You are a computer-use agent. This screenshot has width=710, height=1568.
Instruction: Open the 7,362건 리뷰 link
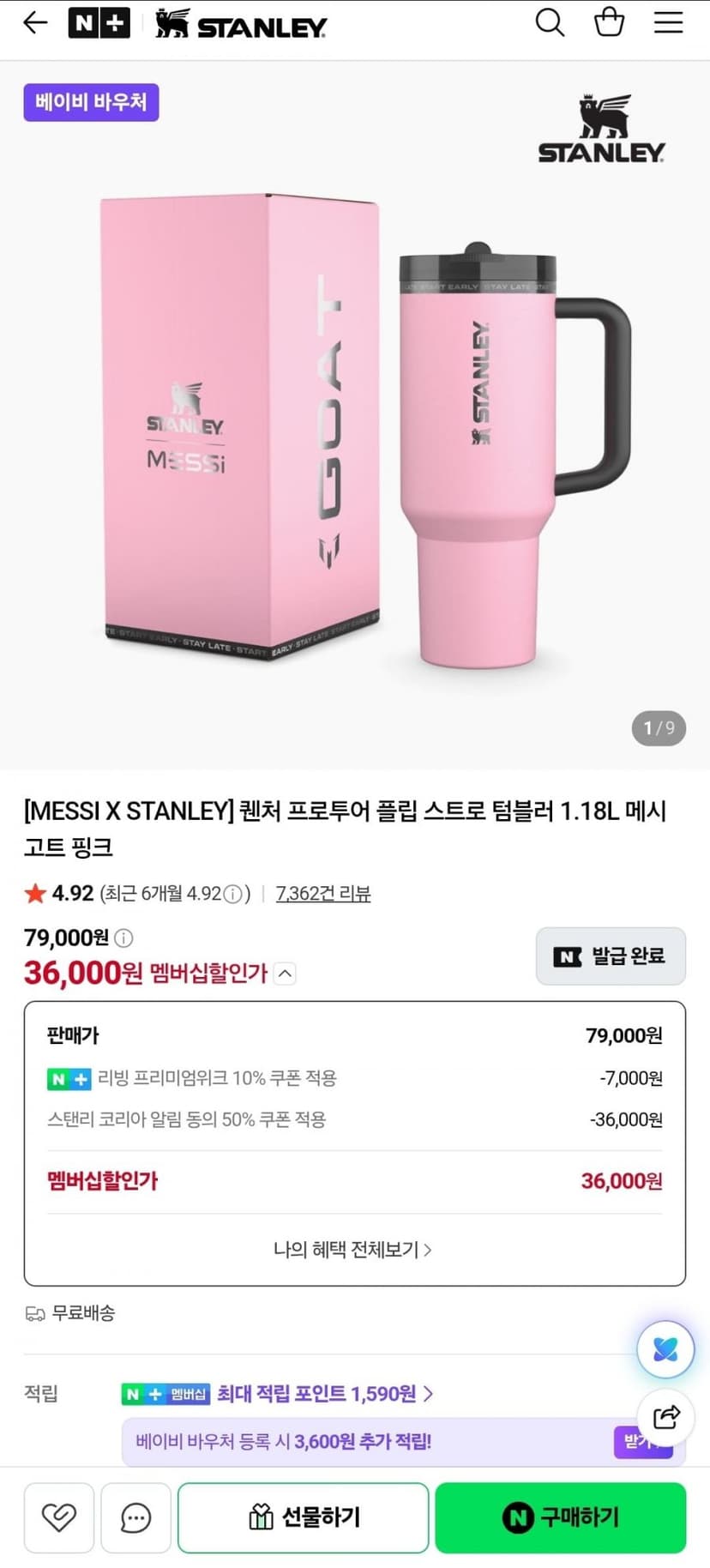click(323, 894)
